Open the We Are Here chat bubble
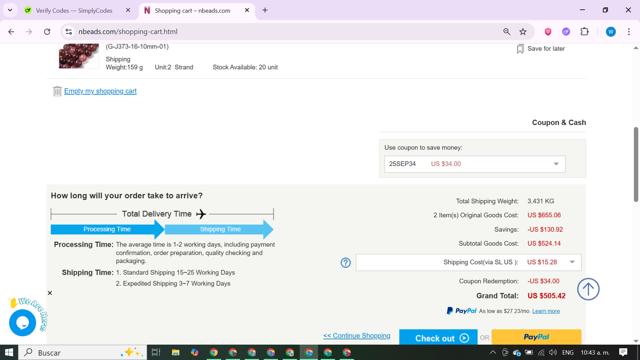 coord(22,322)
